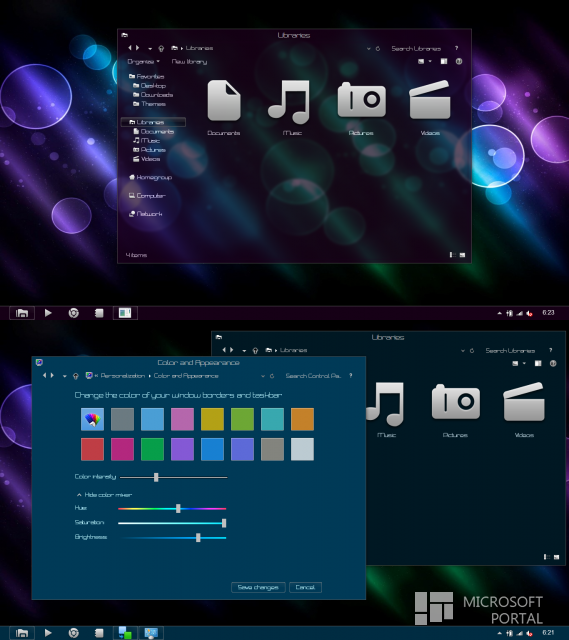Collapse the Hide color mixer expander
This screenshot has height=640, width=569.
(104, 495)
